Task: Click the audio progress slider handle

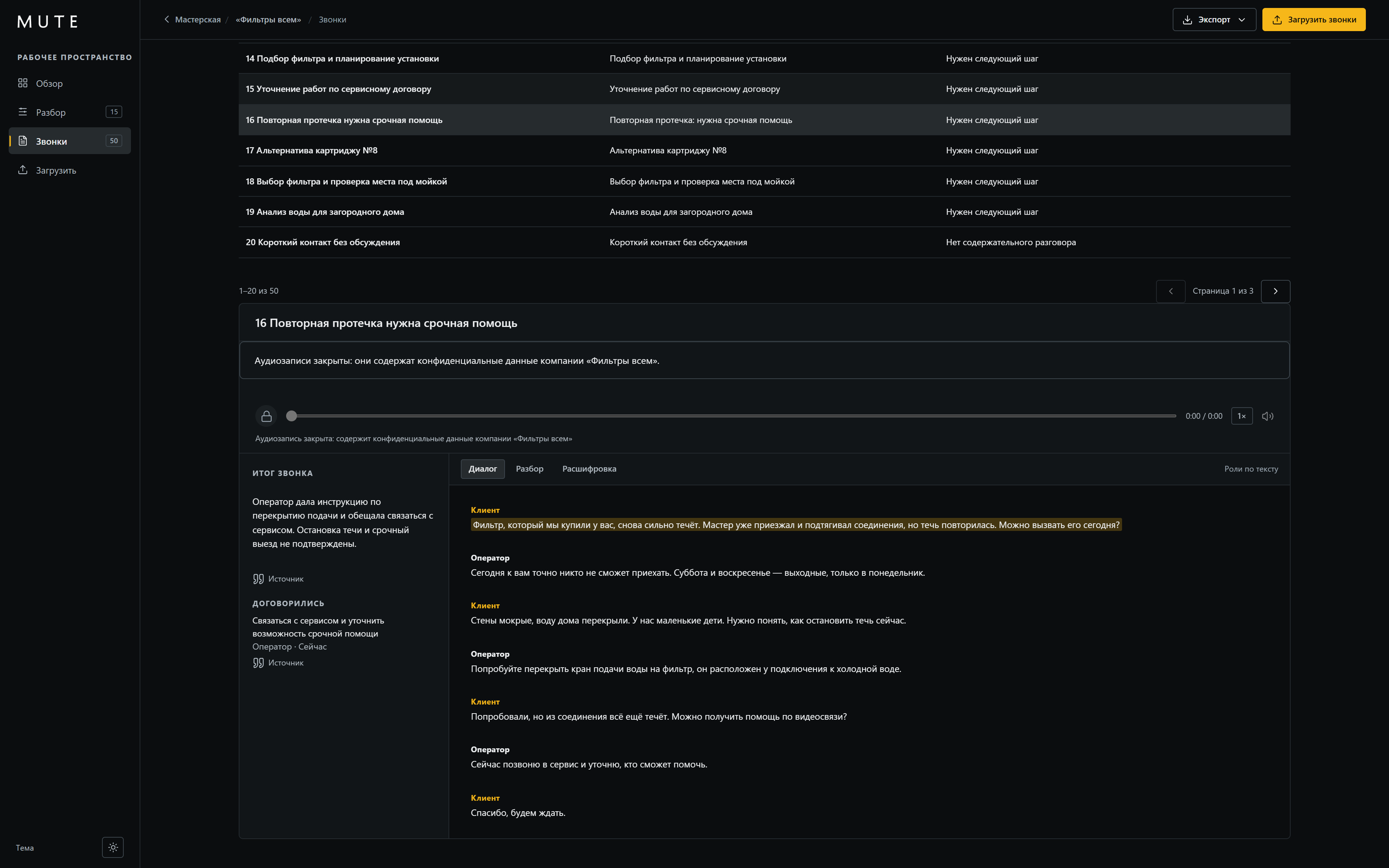Action: pyautogui.click(x=292, y=416)
